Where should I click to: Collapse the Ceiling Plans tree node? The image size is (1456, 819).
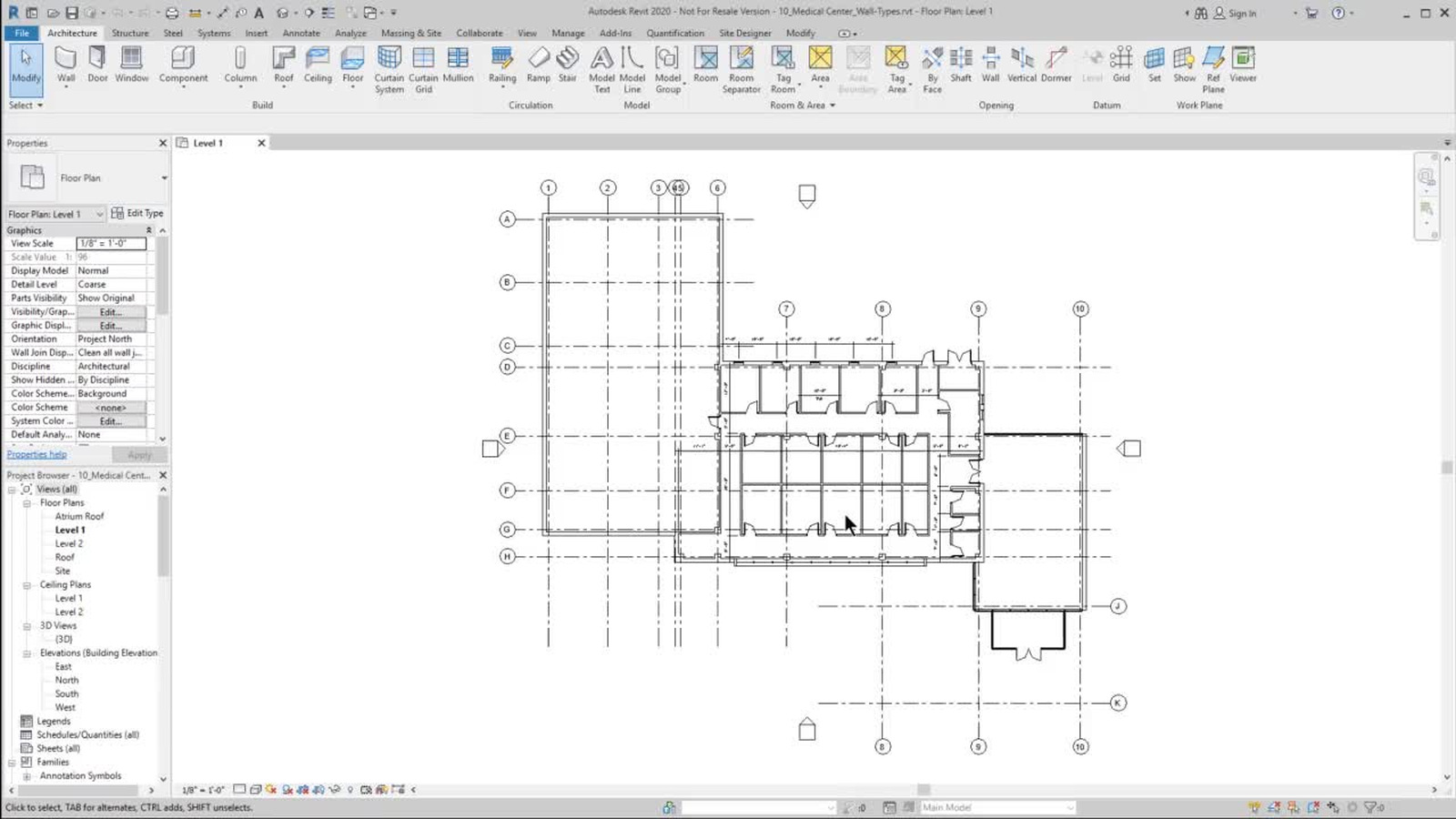[26, 585]
